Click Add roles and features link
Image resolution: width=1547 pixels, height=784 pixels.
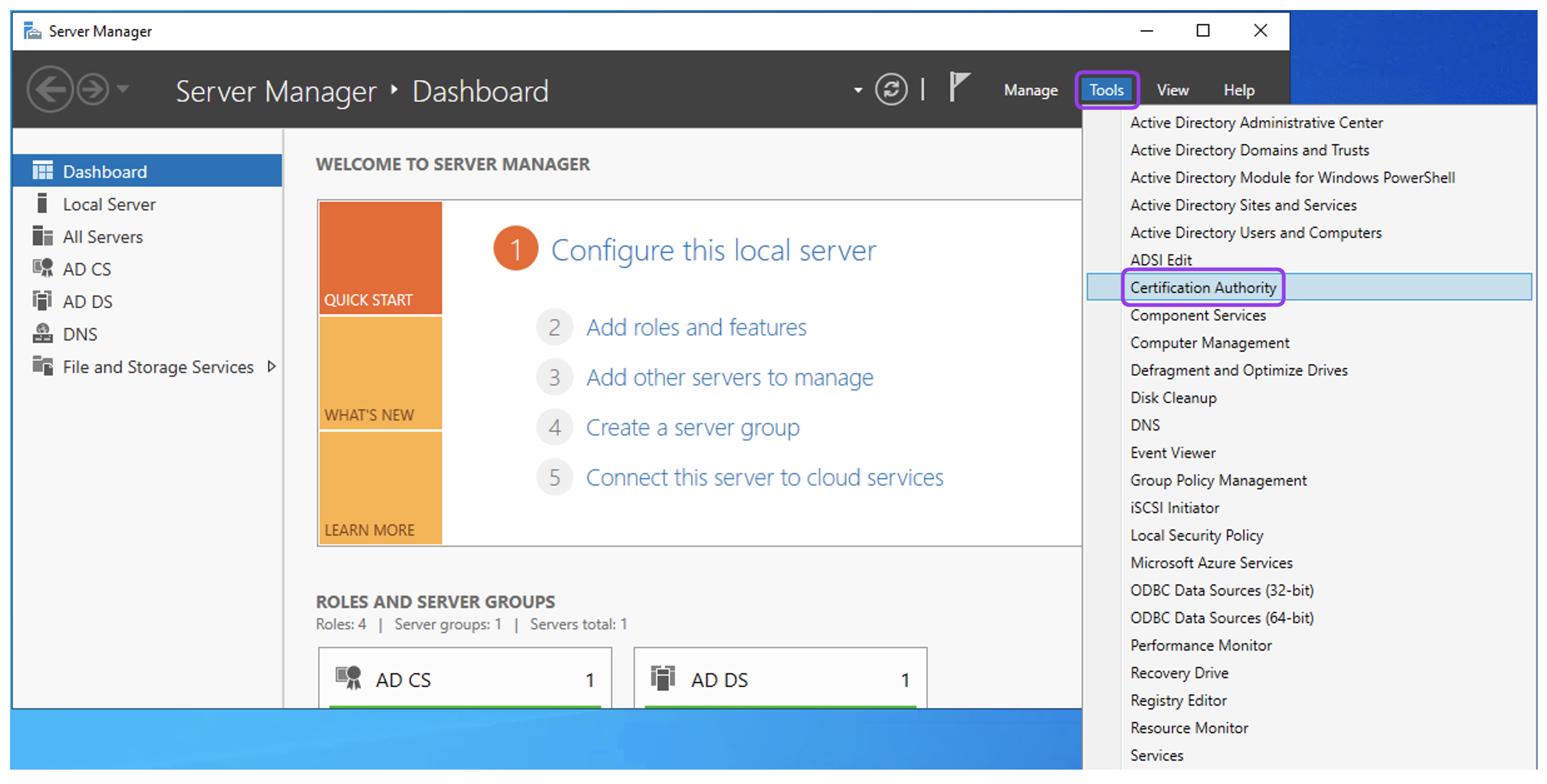pos(696,327)
